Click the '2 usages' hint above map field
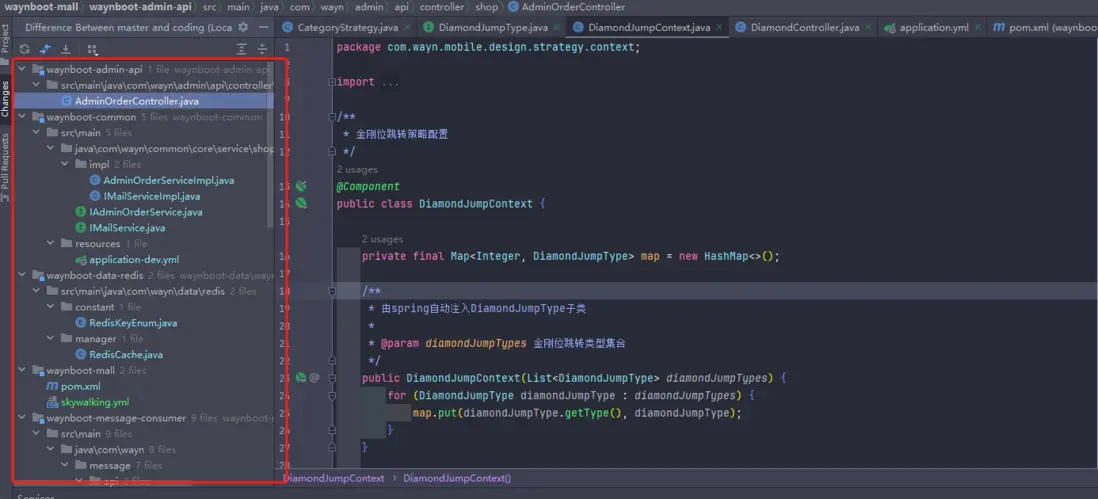The width and height of the screenshot is (1098, 499). click(382, 239)
